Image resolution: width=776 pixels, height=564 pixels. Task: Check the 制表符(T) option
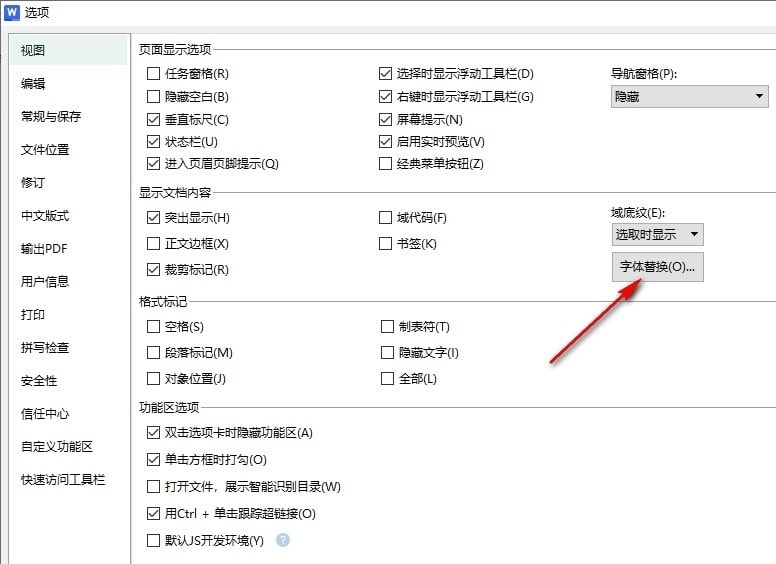[387, 327]
